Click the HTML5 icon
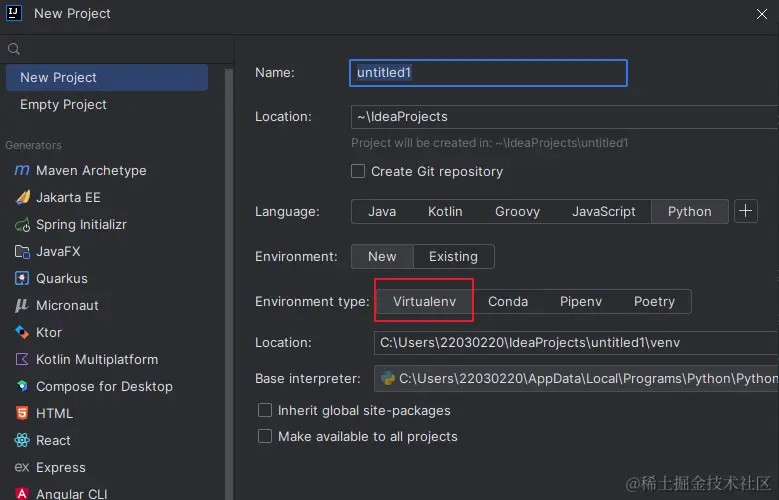The image size is (779, 500). tap(22, 413)
